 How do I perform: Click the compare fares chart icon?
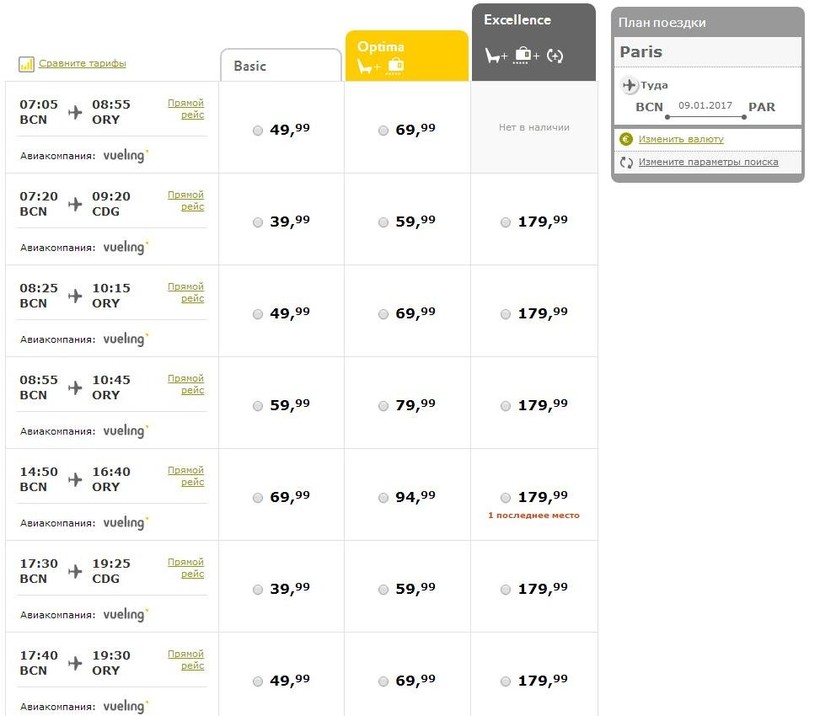click(26, 64)
